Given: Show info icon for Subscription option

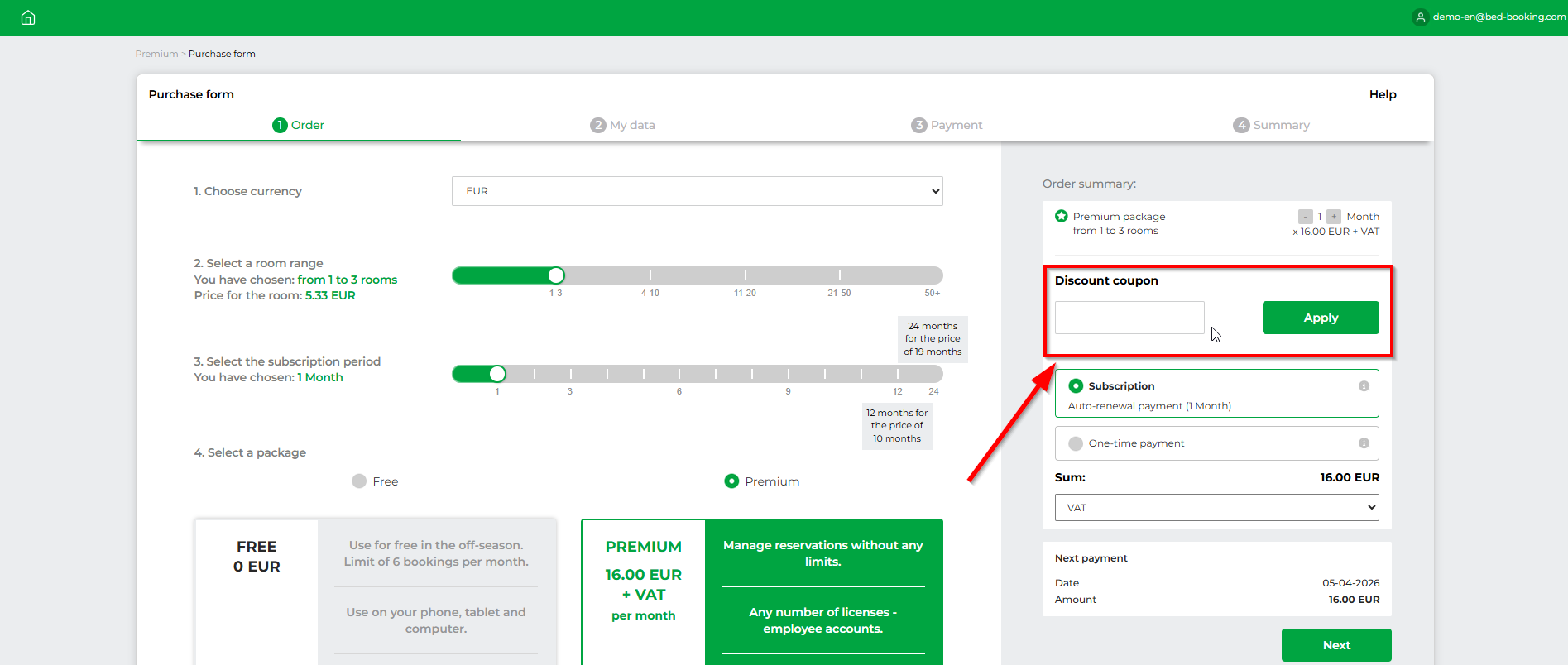Looking at the screenshot, I should click(1364, 386).
